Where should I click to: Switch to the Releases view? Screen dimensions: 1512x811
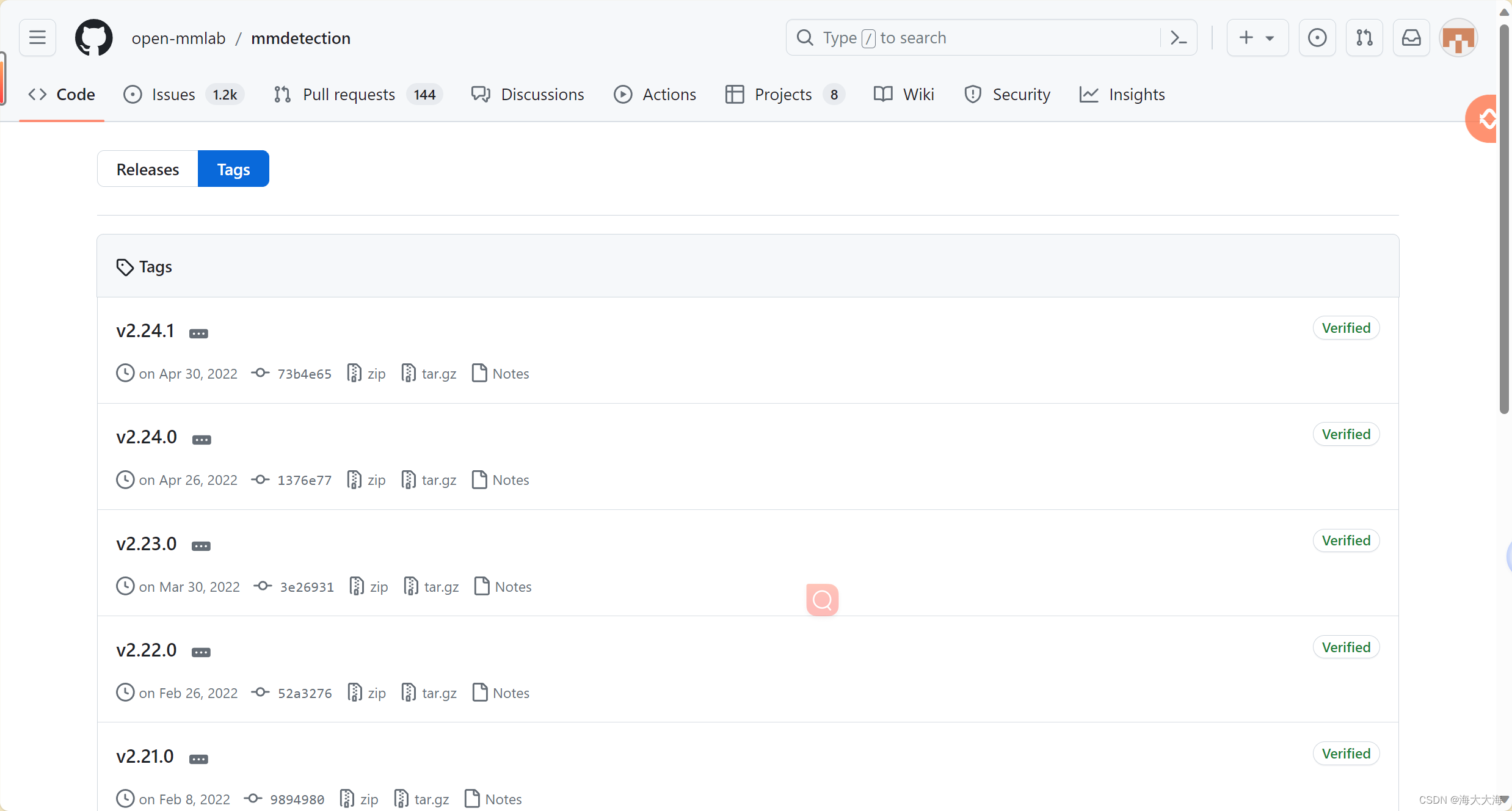coord(148,169)
